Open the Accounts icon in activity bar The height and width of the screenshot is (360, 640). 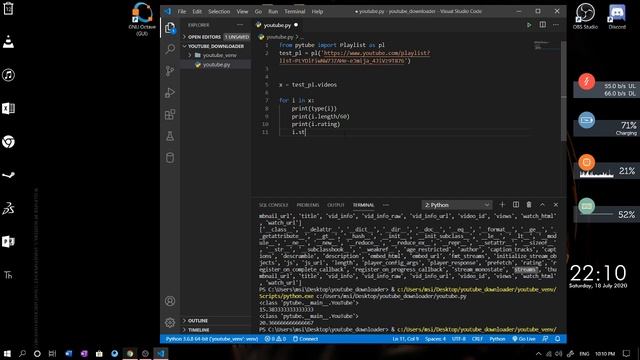point(170,301)
